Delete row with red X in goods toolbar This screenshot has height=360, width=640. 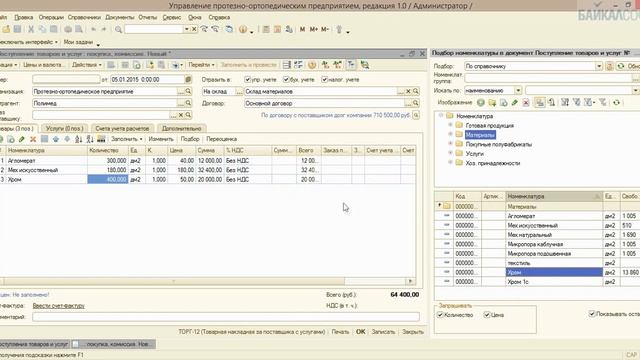coord(33,139)
